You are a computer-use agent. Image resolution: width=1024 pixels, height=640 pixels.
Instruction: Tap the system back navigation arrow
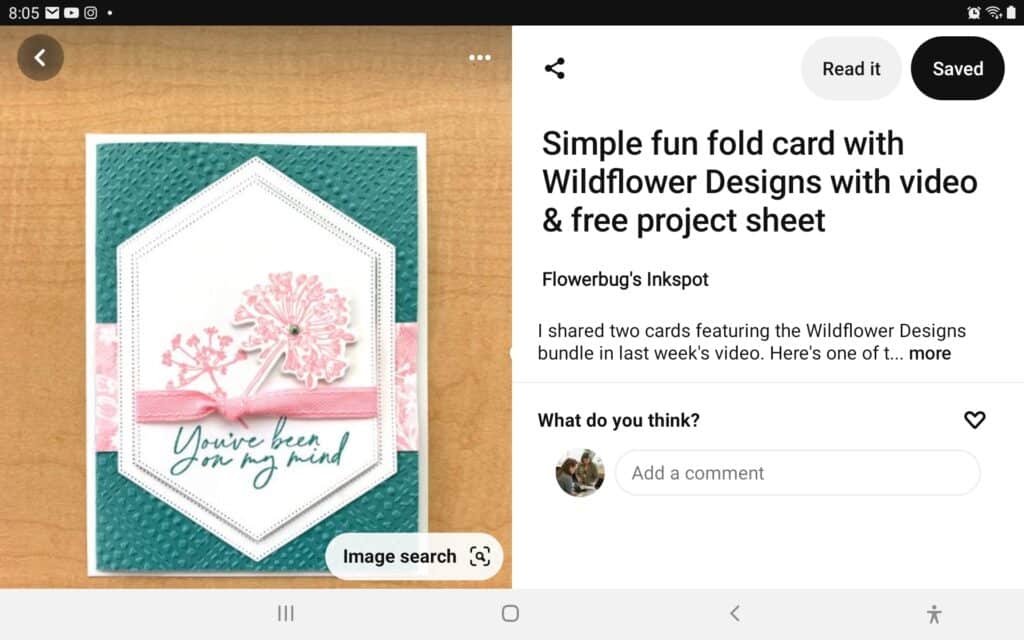point(735,613)
